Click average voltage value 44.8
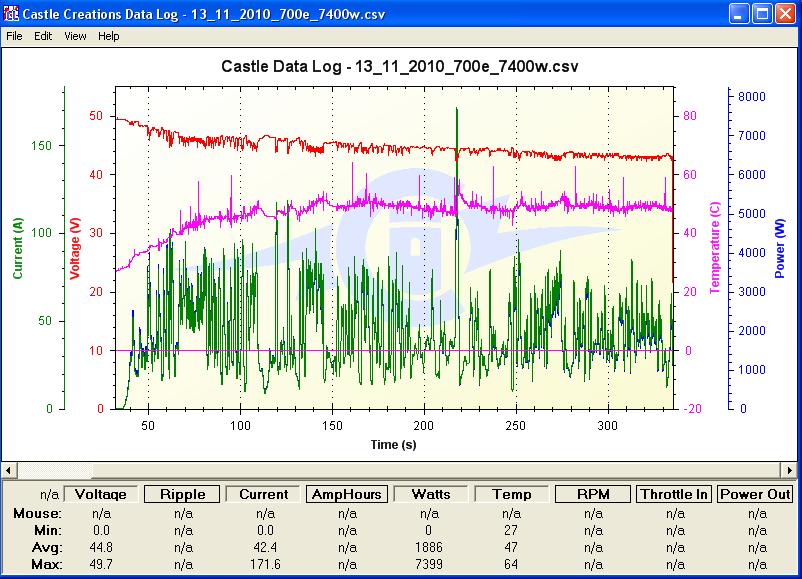The width and height of the screenshot is (802, 579). click(x=101, y=548)
